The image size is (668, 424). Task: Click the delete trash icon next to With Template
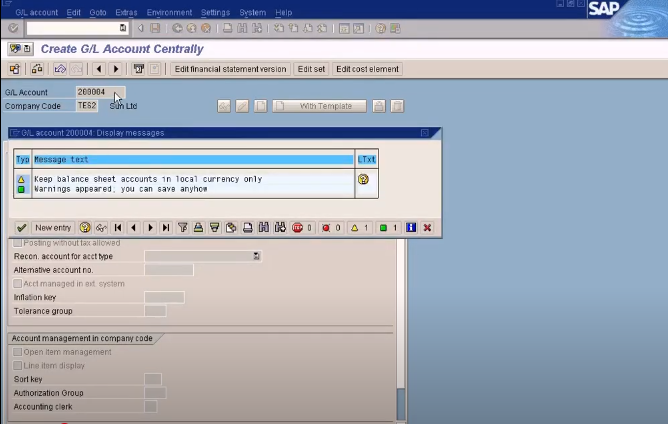pyautogui.click(x=397, y=106)
